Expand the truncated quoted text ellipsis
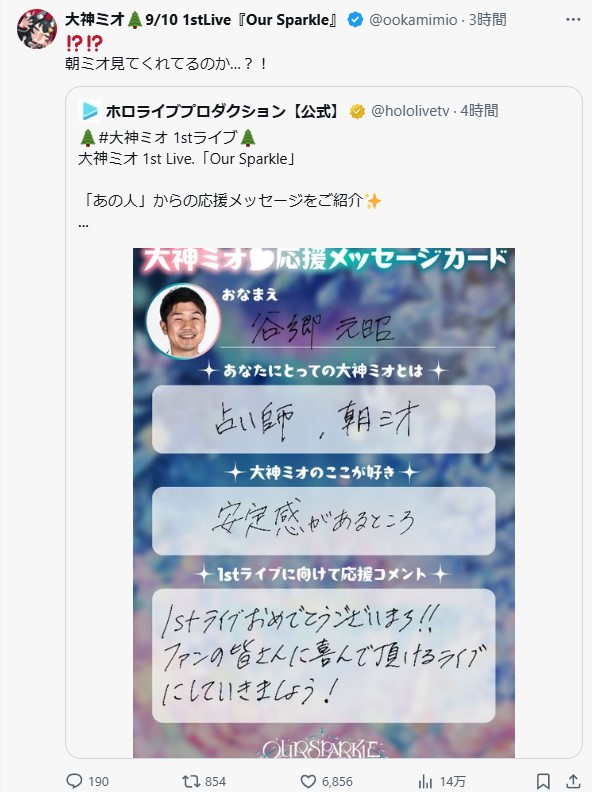This screenshot has width=592, height=792. point(83,224)
